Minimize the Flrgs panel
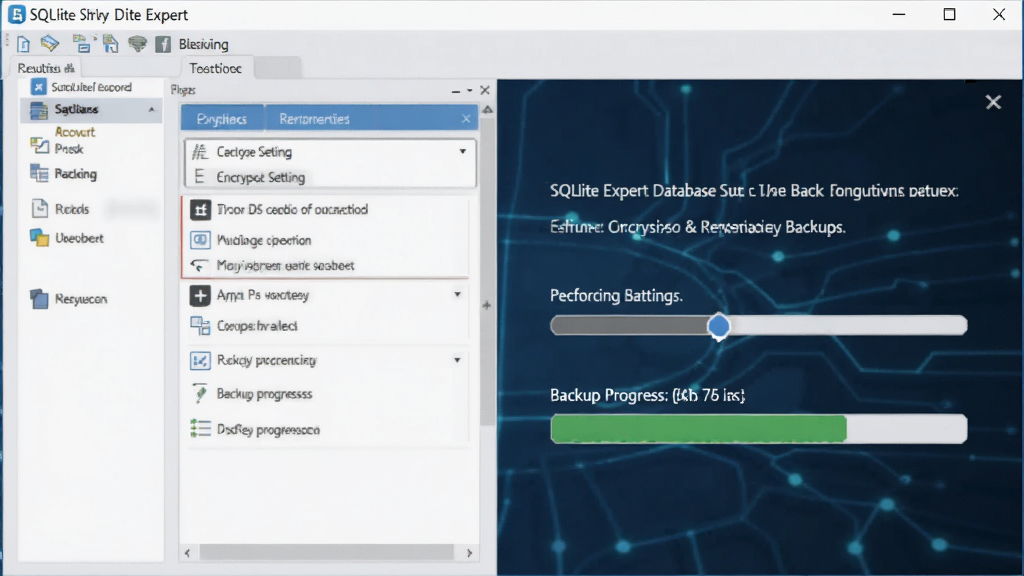The image size is (1024, 576). [456, 91]
